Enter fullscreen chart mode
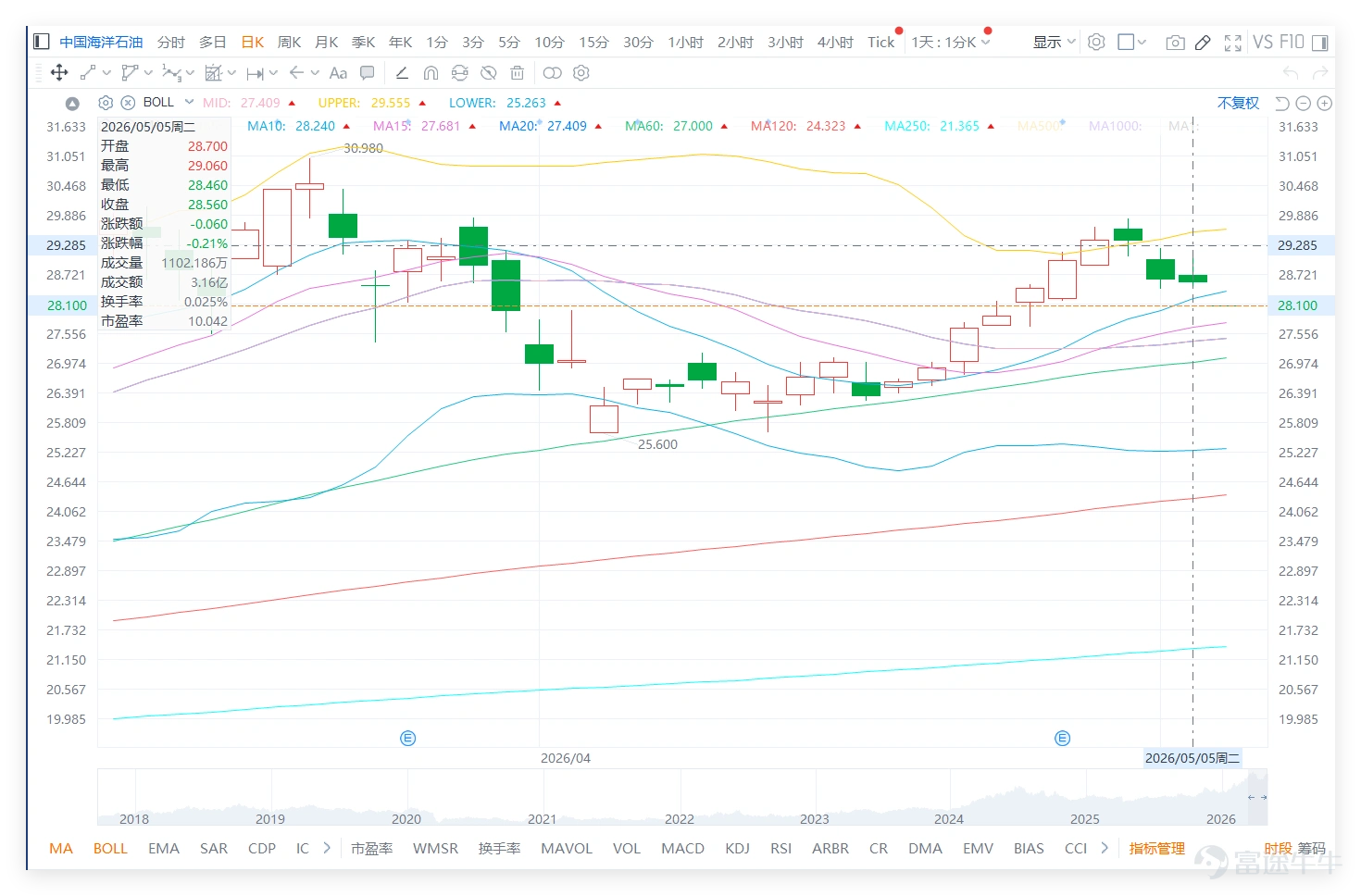This screenshot has width=1361, height=896. click(1232, 43)
